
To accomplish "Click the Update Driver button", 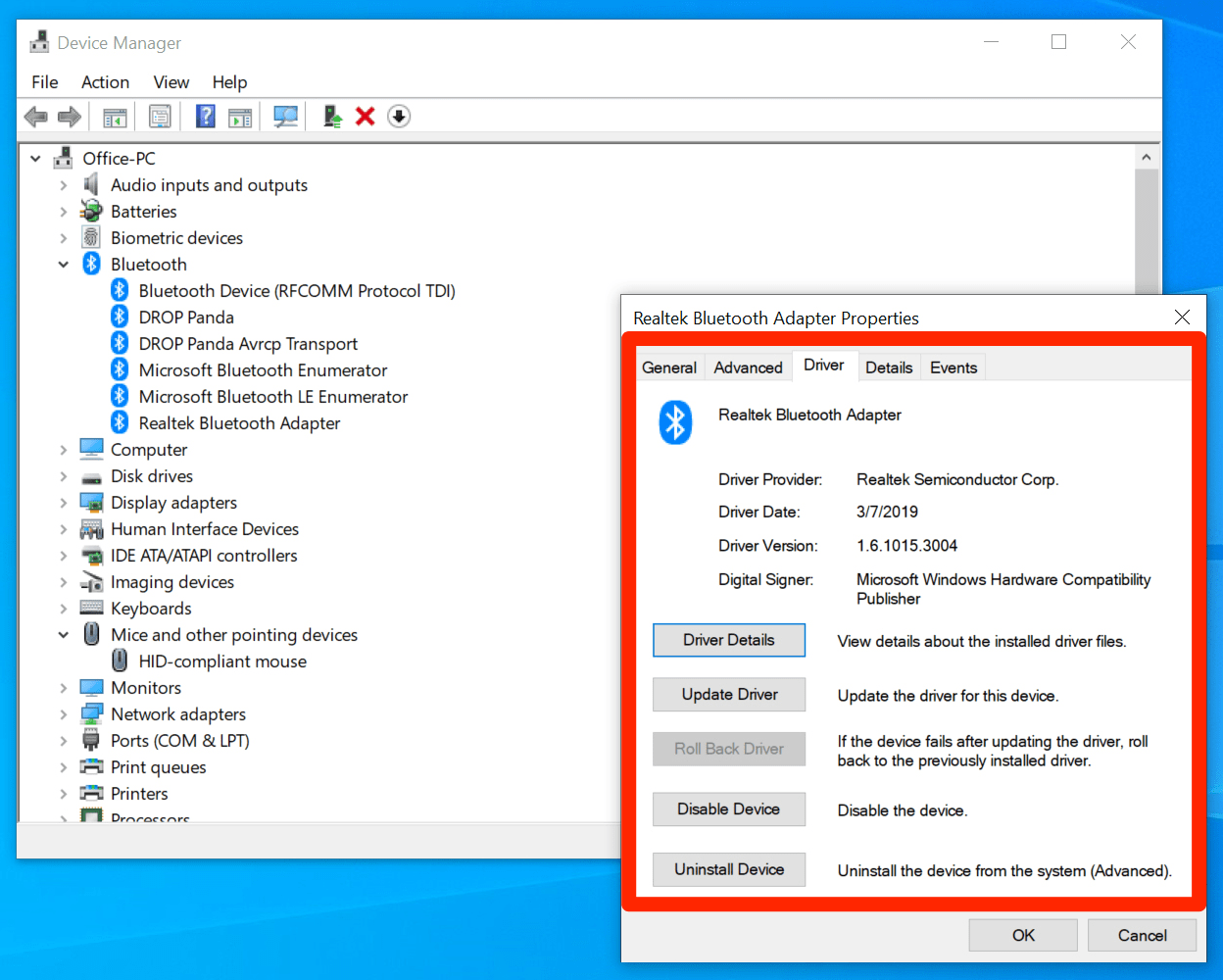I will point(729,695).
